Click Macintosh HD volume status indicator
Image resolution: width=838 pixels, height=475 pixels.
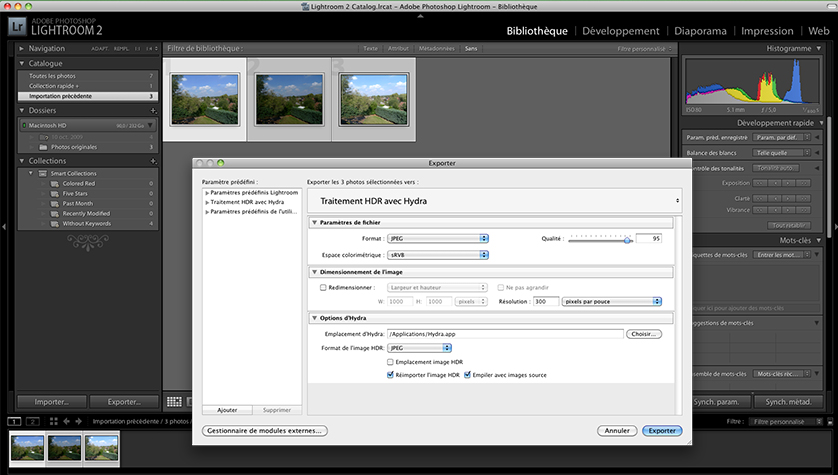[24, 126]
